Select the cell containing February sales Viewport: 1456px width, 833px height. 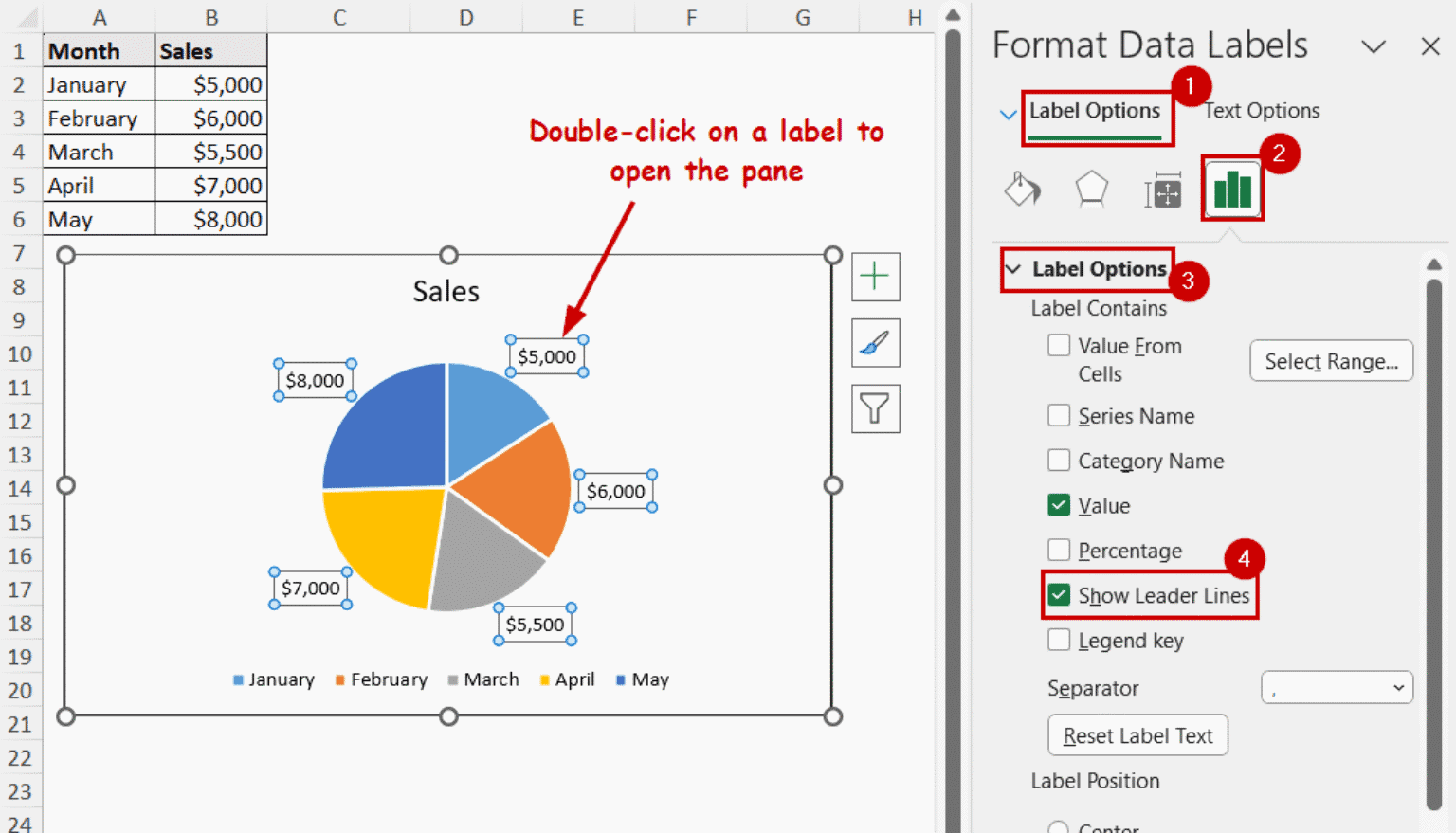pyautogui.click(x=210, y=118)
